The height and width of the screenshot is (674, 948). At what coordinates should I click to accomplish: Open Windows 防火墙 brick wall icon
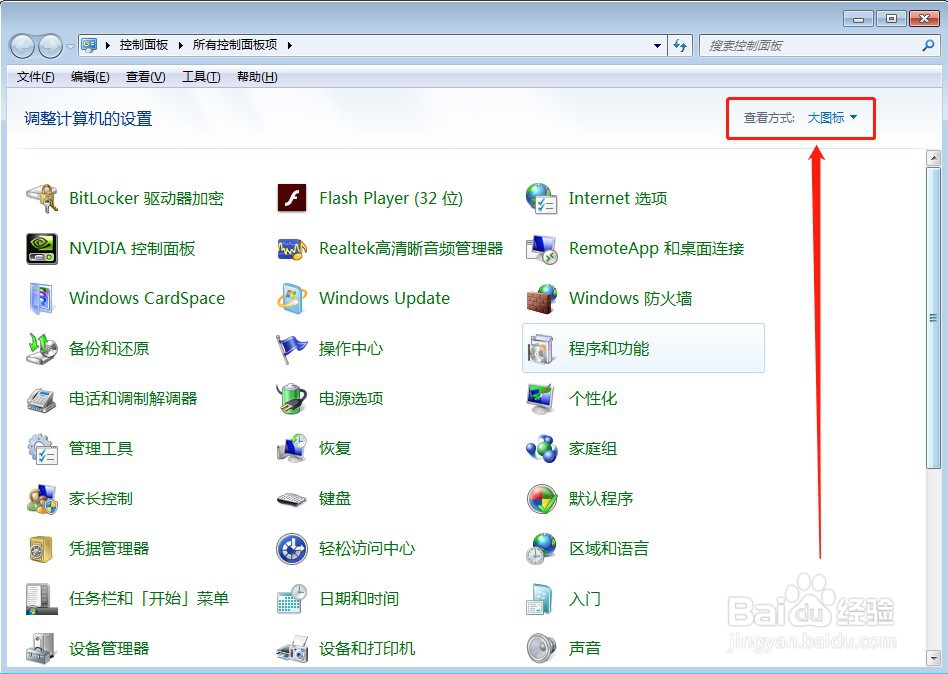[541, 299]
